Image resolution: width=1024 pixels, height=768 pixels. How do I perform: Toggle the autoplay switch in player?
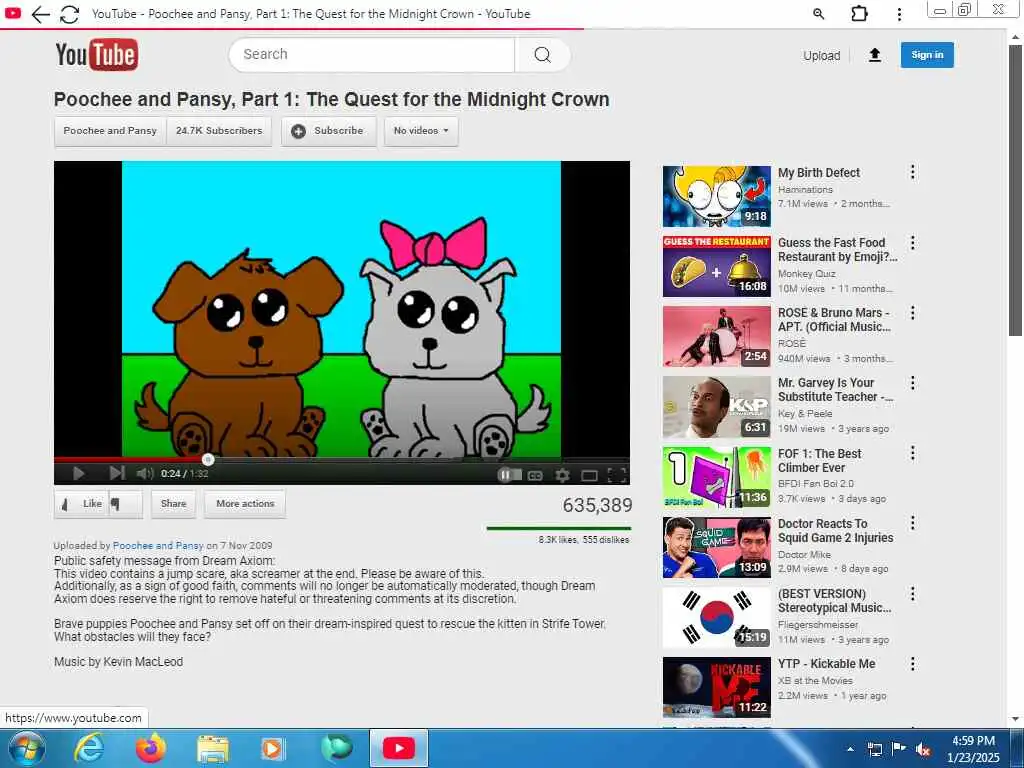(510, 475)
